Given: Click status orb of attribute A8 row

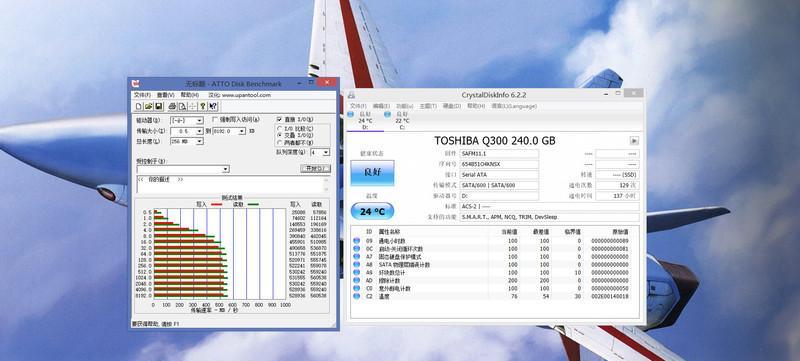Looking at the screenshot, I should click(356, 265).
